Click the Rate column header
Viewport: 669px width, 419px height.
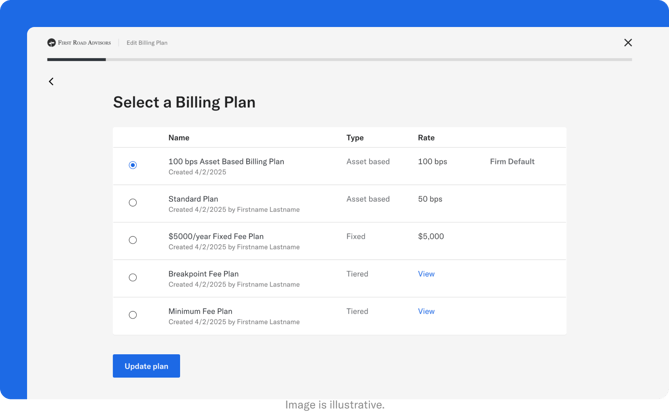point(426,138)
